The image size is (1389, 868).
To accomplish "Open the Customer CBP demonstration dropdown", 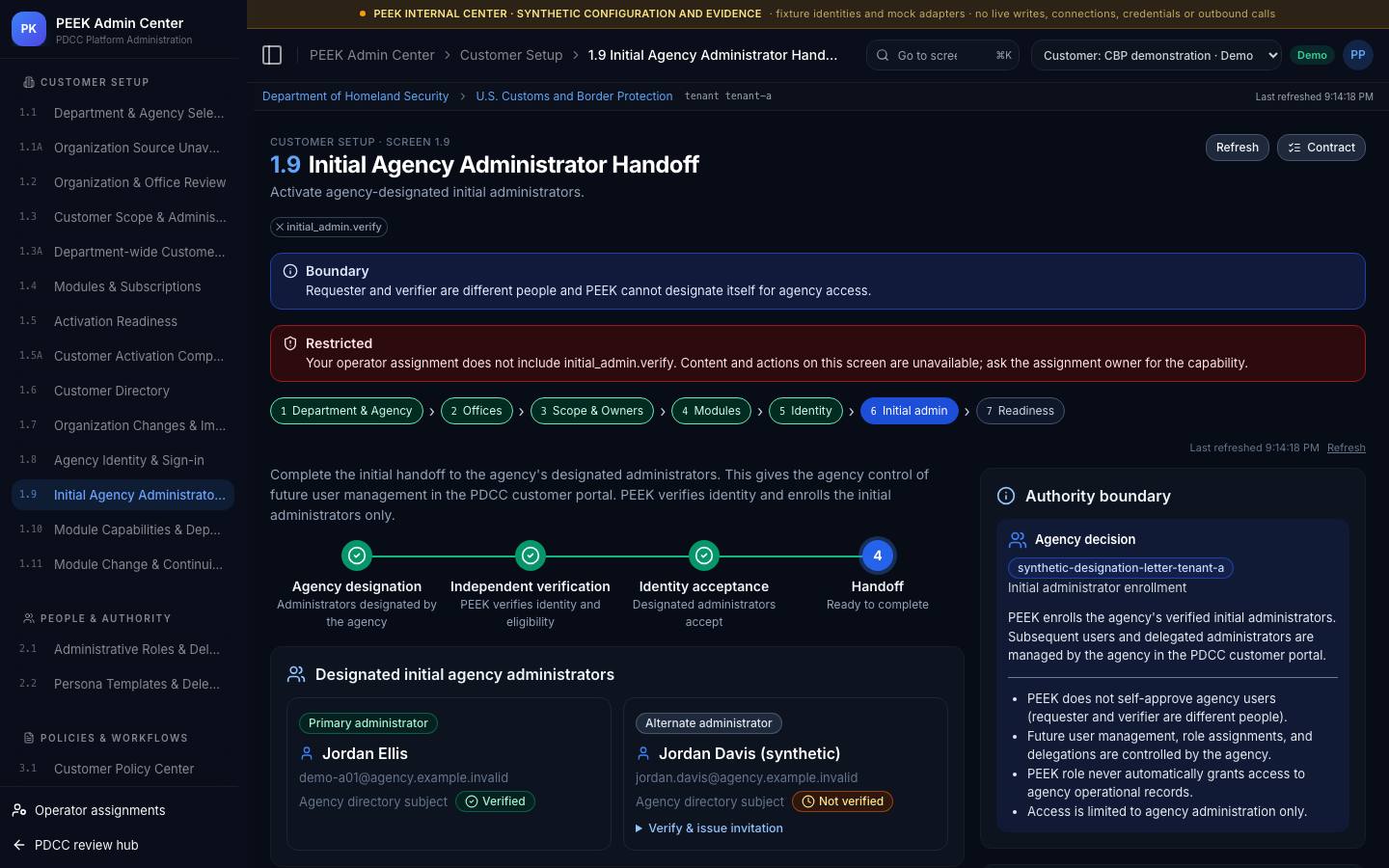I will click(x=1157, y=55).
